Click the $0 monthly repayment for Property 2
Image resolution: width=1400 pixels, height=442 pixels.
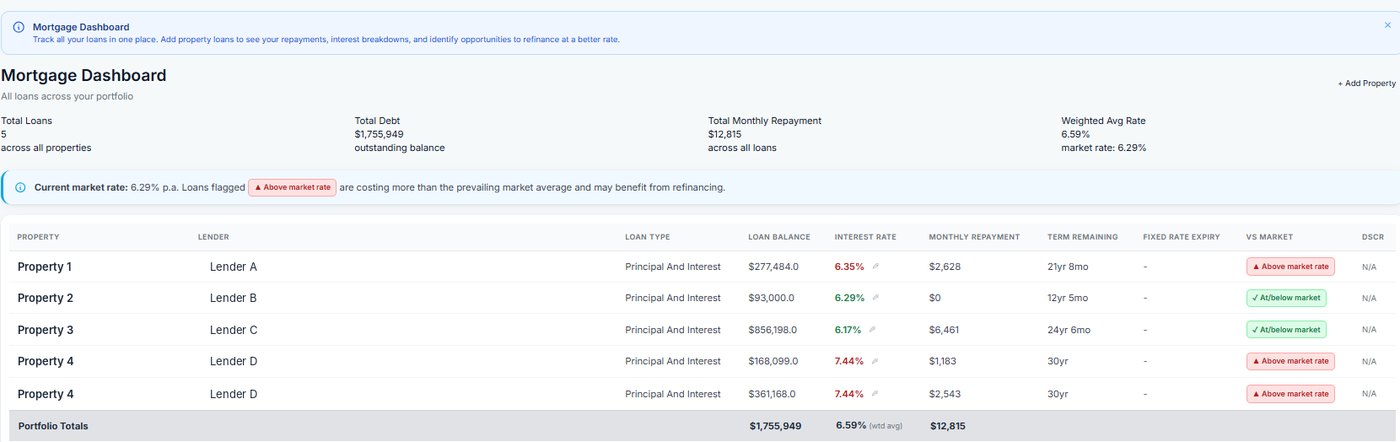tap(936, 298)
